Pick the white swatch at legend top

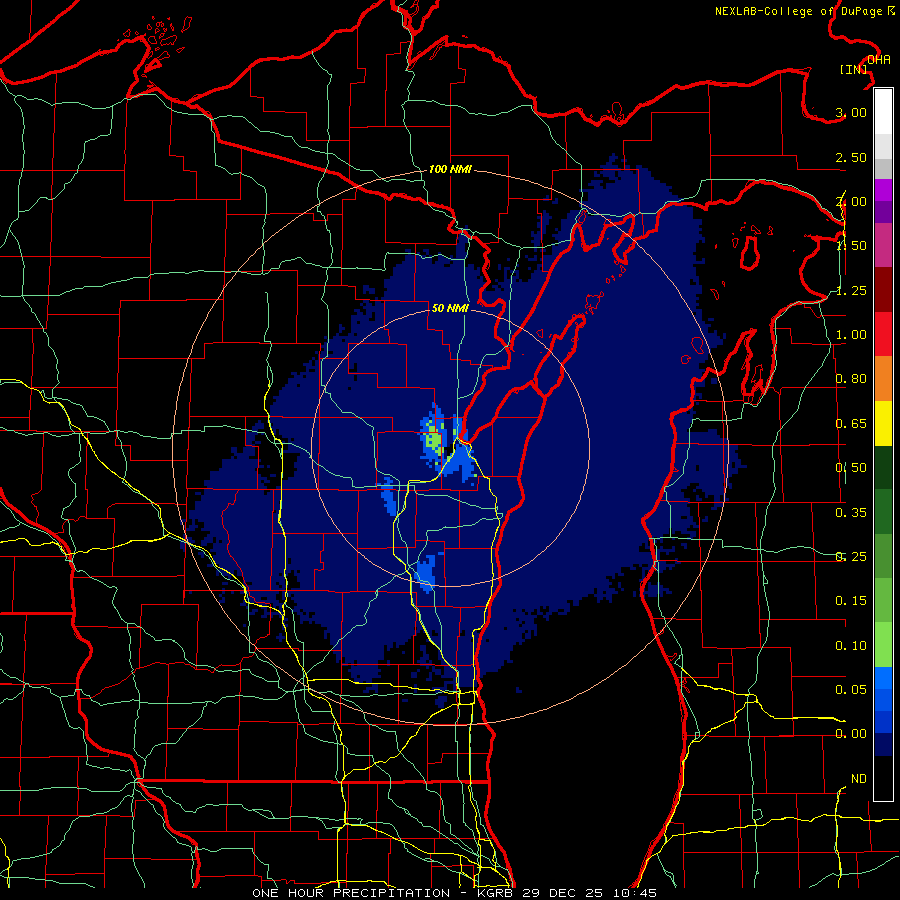point(883,111)
